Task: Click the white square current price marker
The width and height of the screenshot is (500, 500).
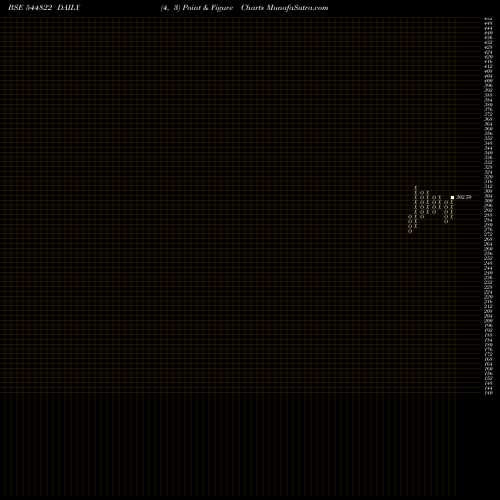Action: [452, 198]
